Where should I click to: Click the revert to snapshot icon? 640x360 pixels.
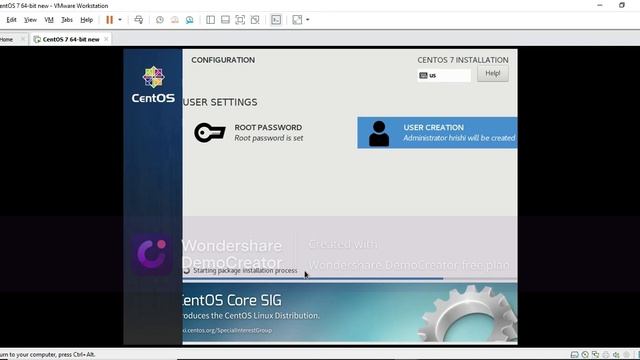(x=175, y=20)
